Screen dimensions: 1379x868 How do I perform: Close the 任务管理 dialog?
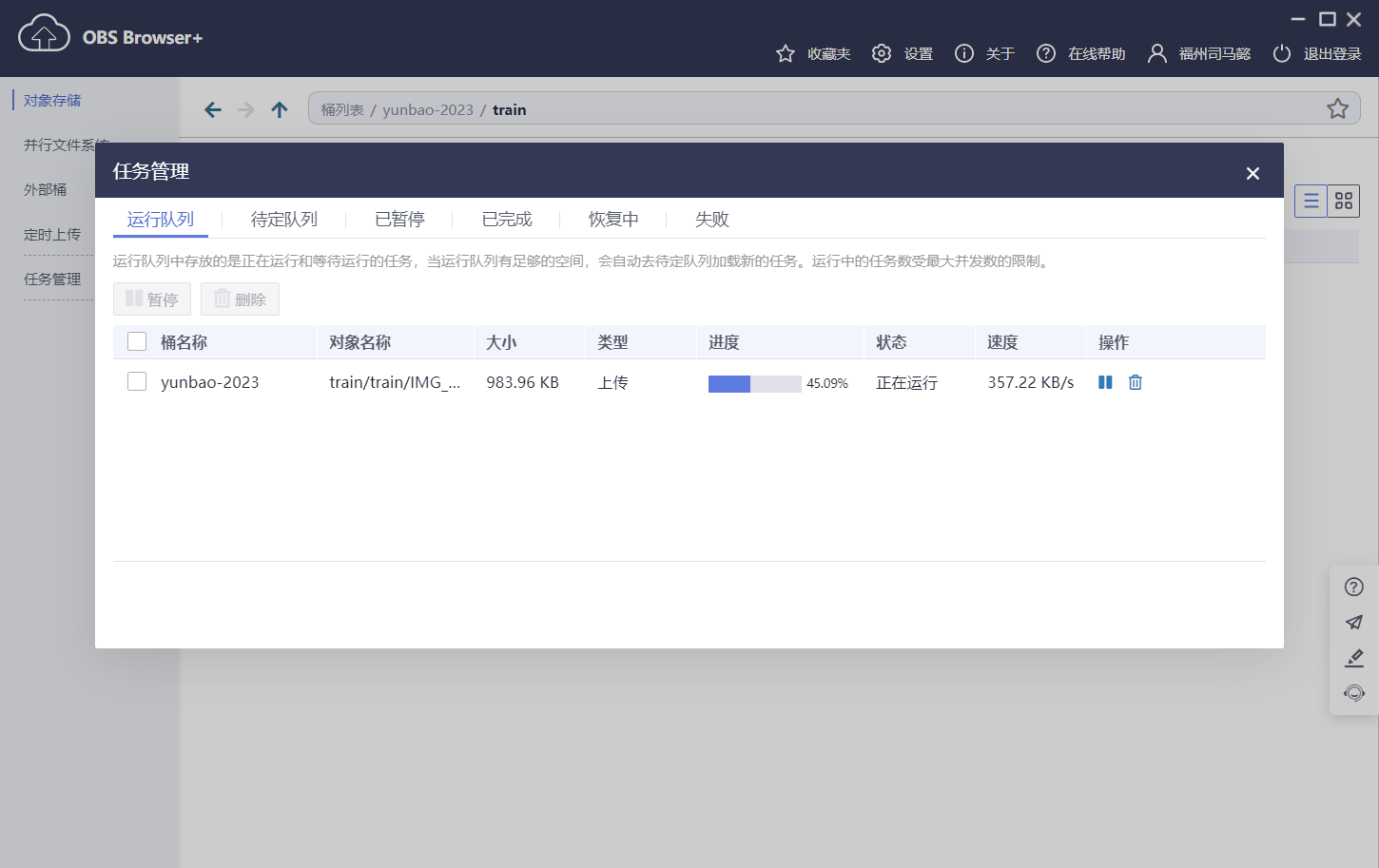1253,172
